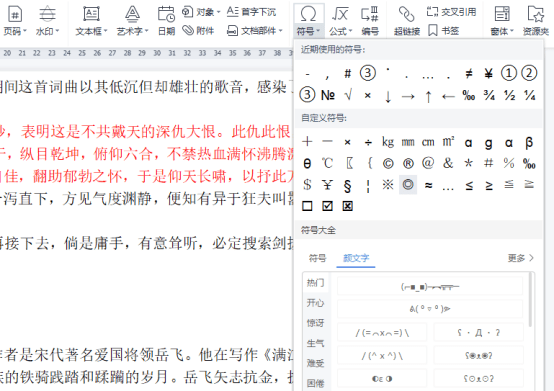Insert the ㎡ square meter symbol
Image resolution: width=554 pixels, height=391 pixels.
[x=448, y=142]
